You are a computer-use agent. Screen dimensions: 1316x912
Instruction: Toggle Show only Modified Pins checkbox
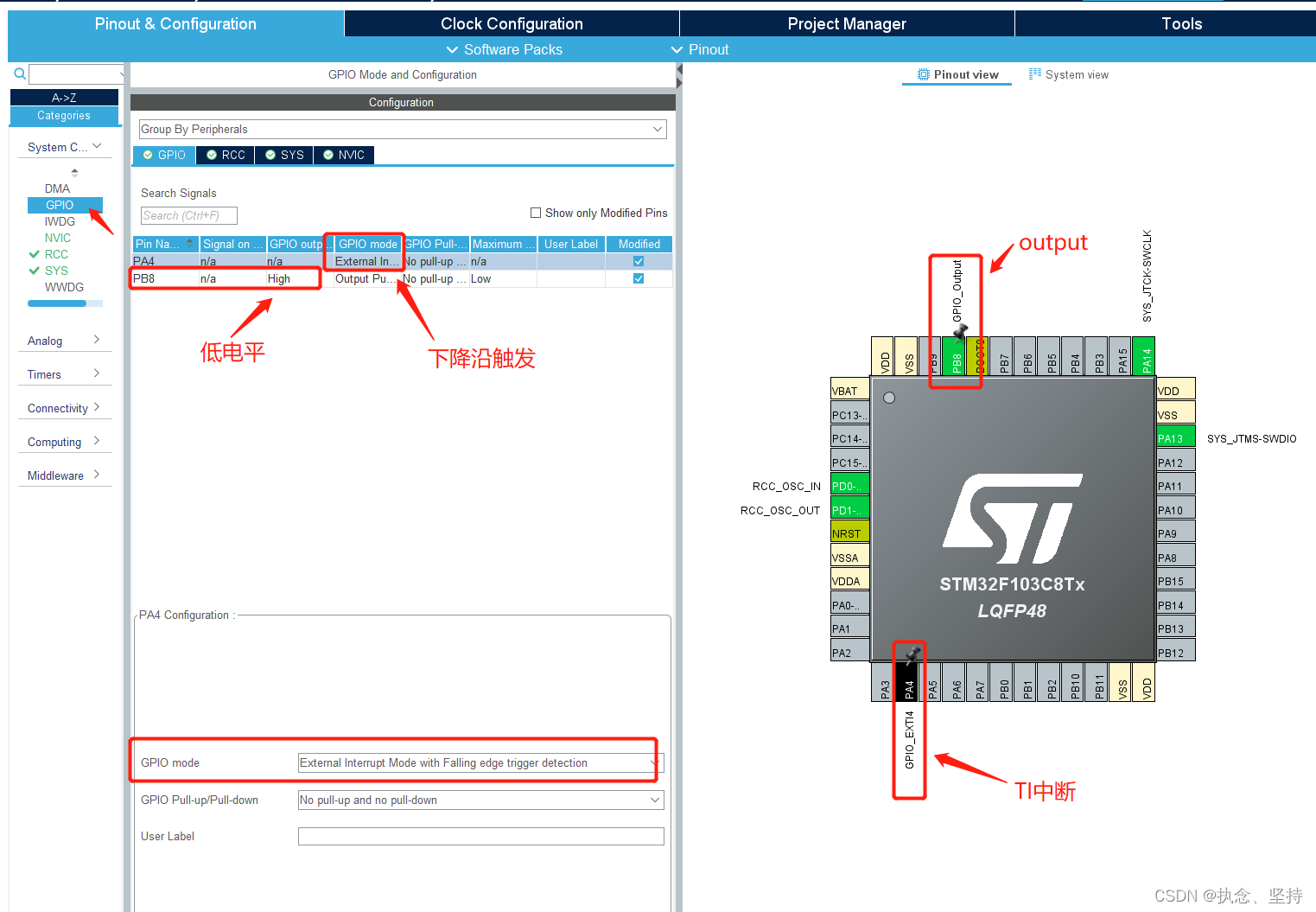[536, 213]
